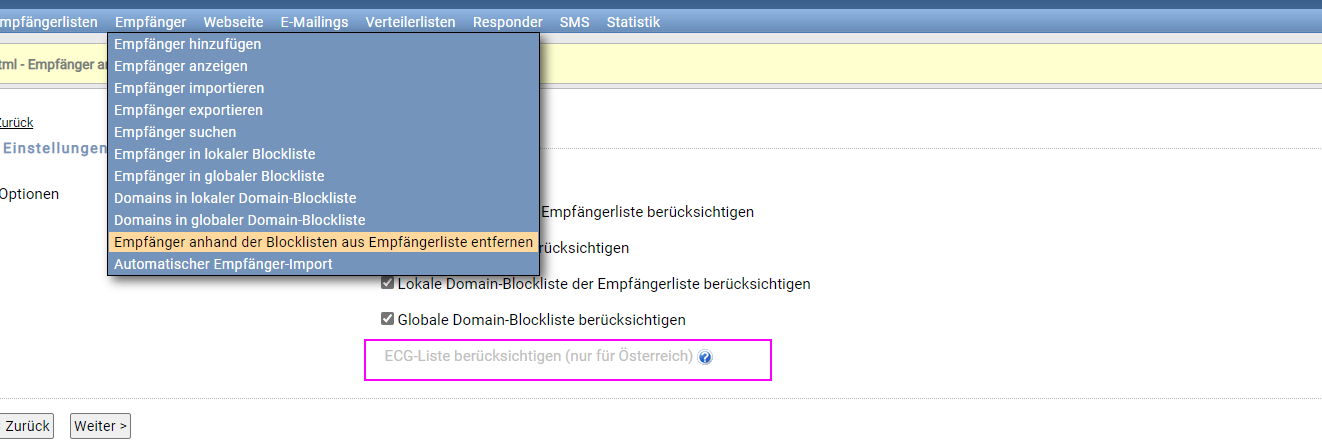The height and width of the screenshot is (442, 1322).
Task: Toggle Lokale Domain-Blockliste der Empfängerliste checkbox
Action: [388, 284]
